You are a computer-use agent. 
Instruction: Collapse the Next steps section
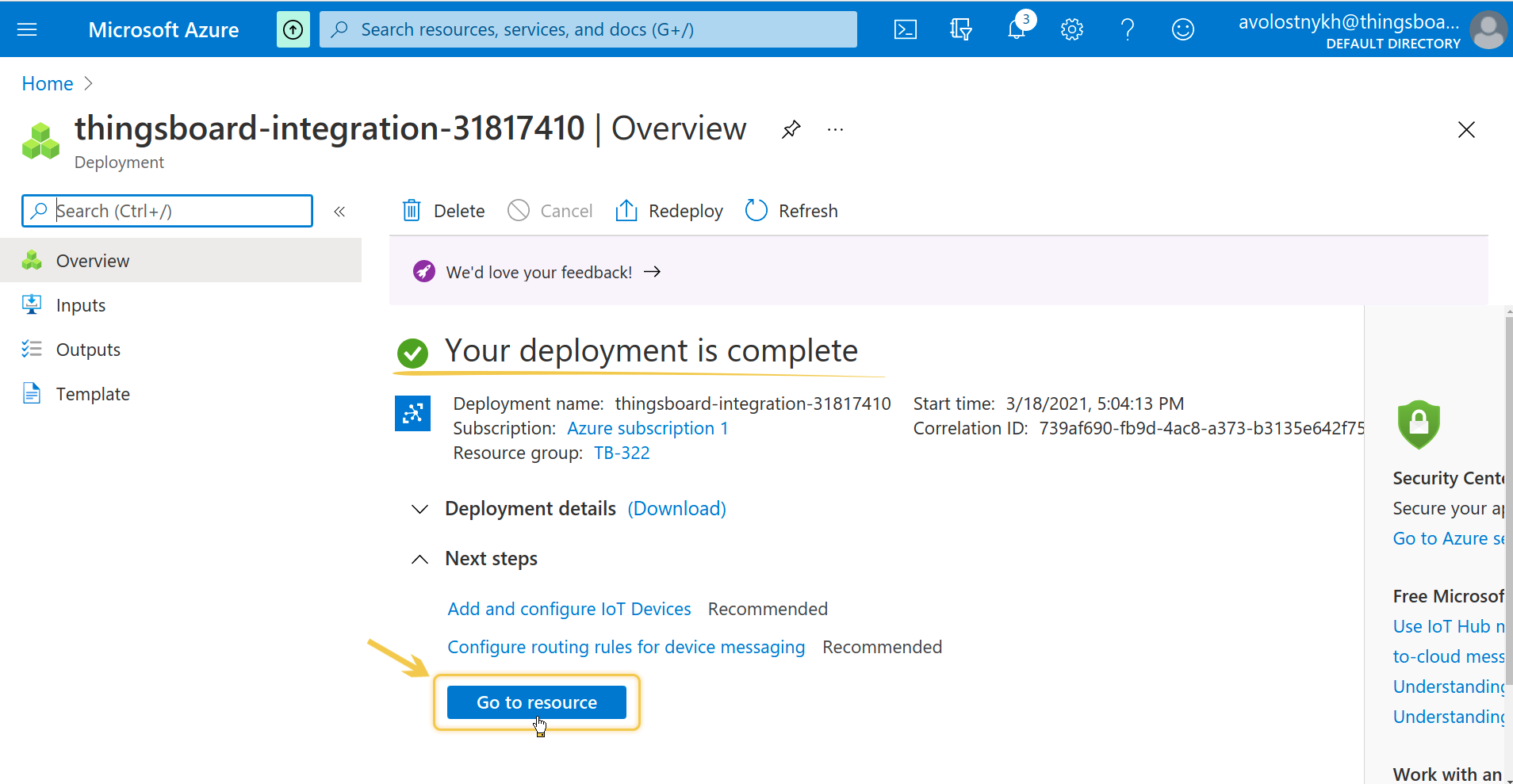[x=419, y=559]
